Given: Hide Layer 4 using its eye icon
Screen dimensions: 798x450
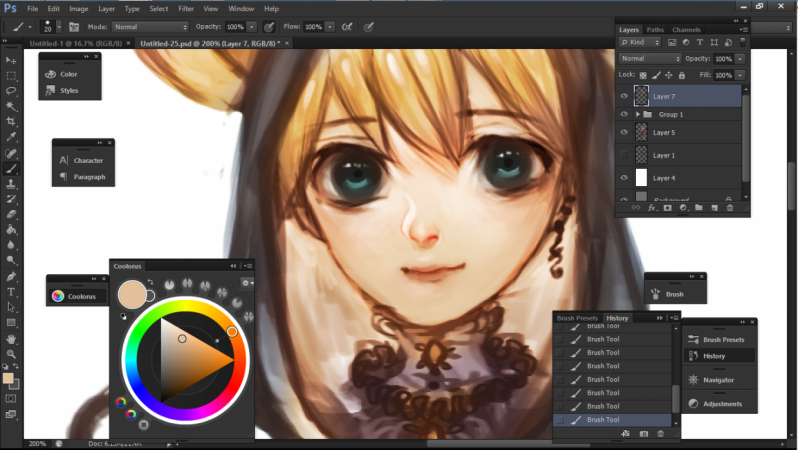Looking at the screenshot, I should pyautogui.click(x=624, y=178).
